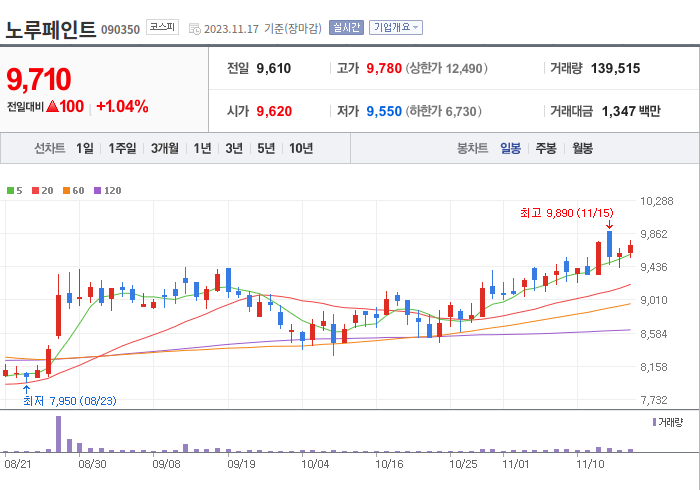Click the purple 120-day moving average swatch
This screenshot has width=700, height=490.
point(97,191)
